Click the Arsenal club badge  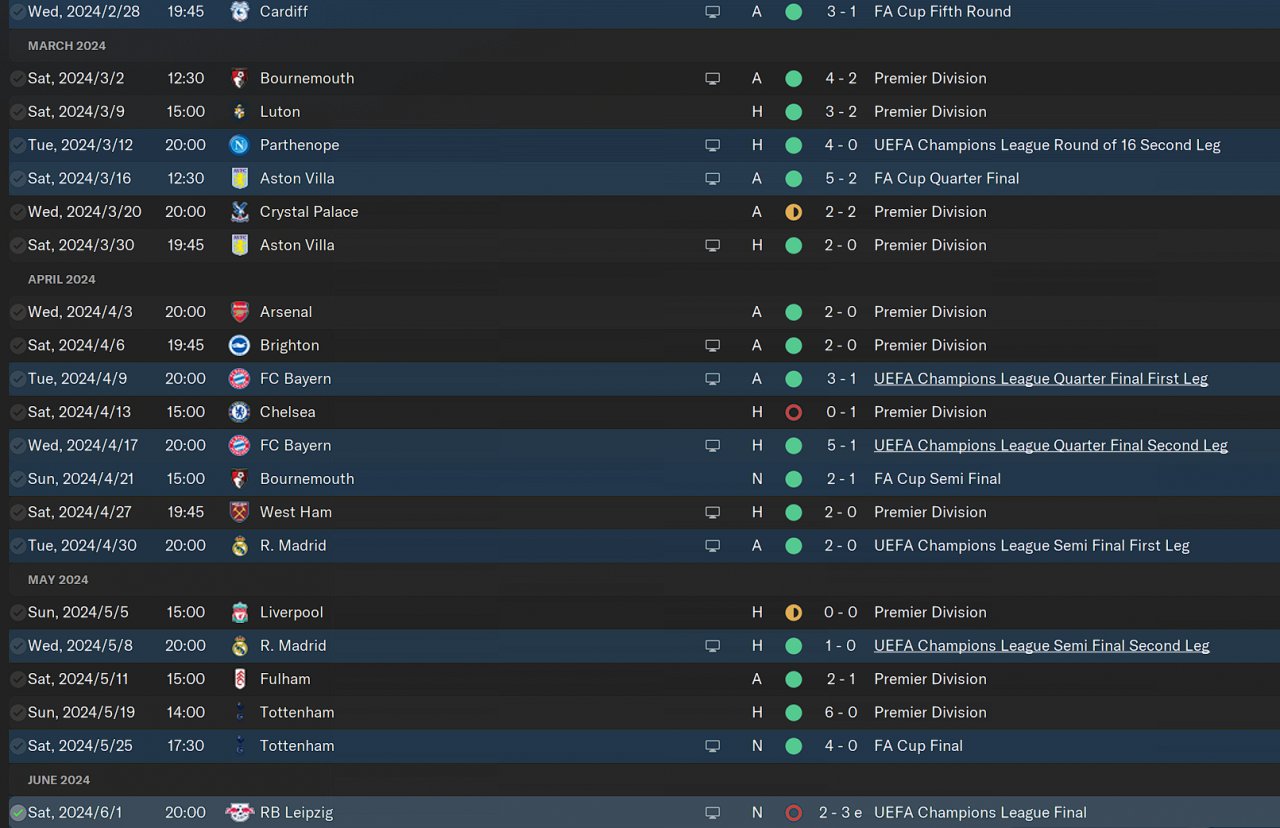[x=239, y=312]
